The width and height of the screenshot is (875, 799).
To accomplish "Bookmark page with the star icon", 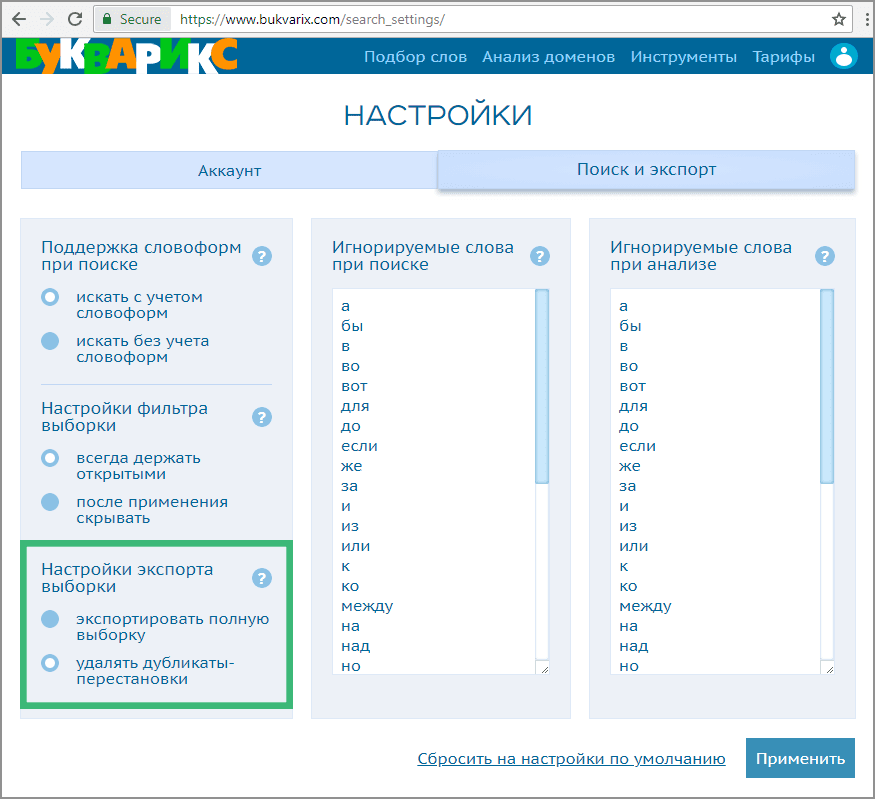I will [x=838, y=20].
